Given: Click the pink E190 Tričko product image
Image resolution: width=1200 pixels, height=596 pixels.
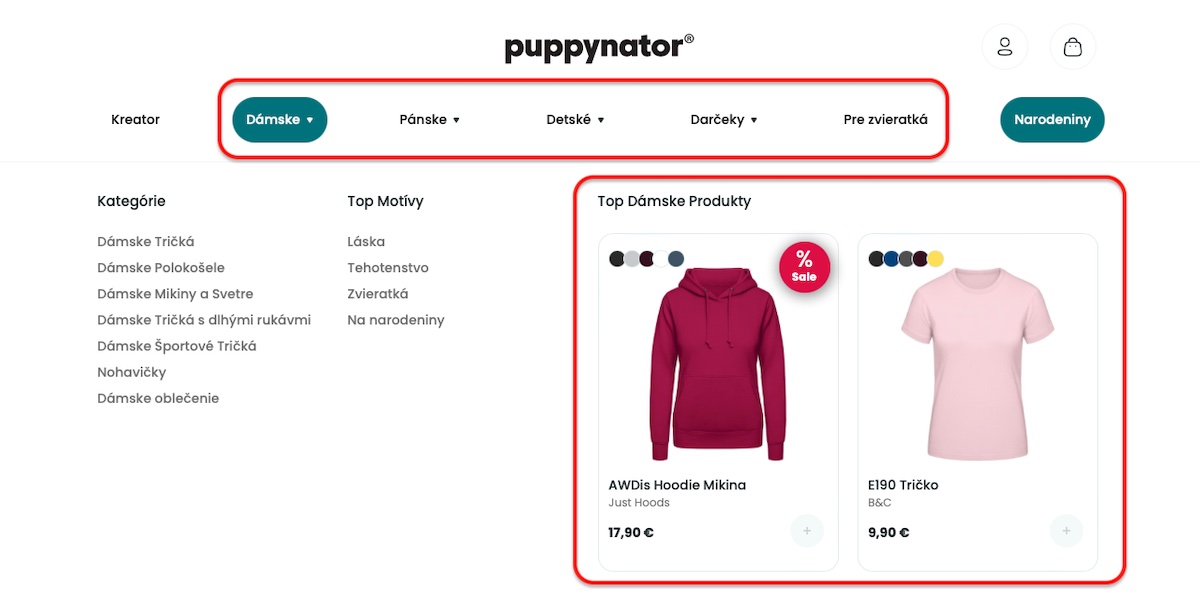Looking at the screenshot, I should 977,365.
